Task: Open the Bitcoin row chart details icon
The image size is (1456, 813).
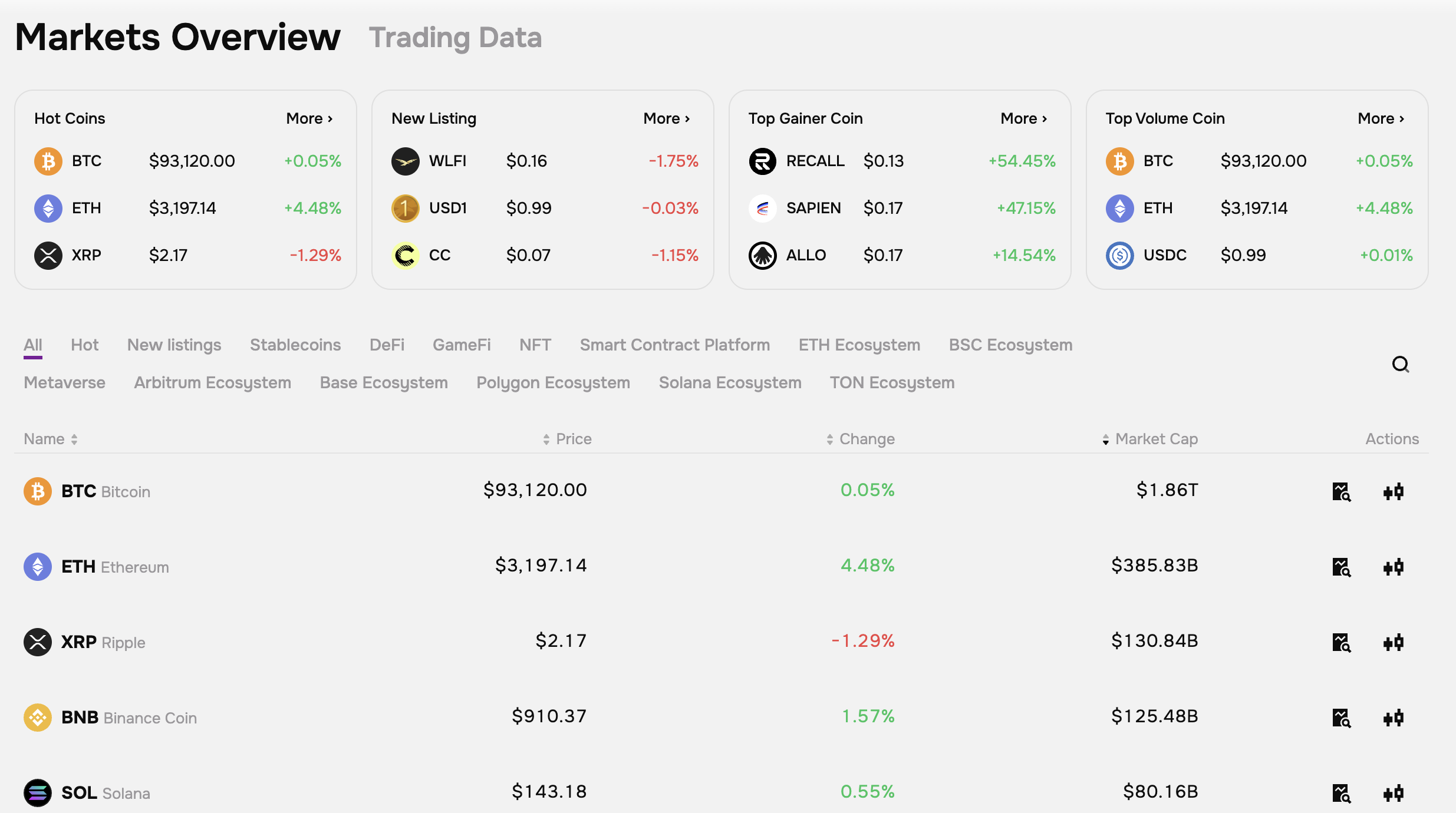Action: coord(1341,491)
